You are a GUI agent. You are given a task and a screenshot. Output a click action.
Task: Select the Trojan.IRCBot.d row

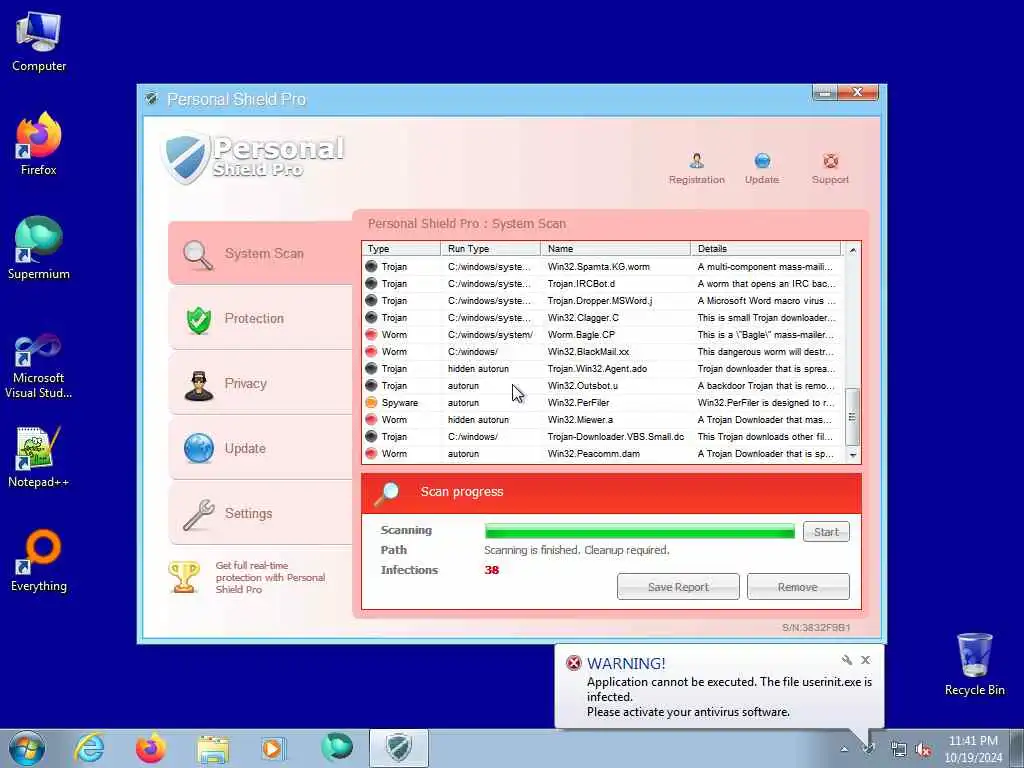click(x=603, y=283)
